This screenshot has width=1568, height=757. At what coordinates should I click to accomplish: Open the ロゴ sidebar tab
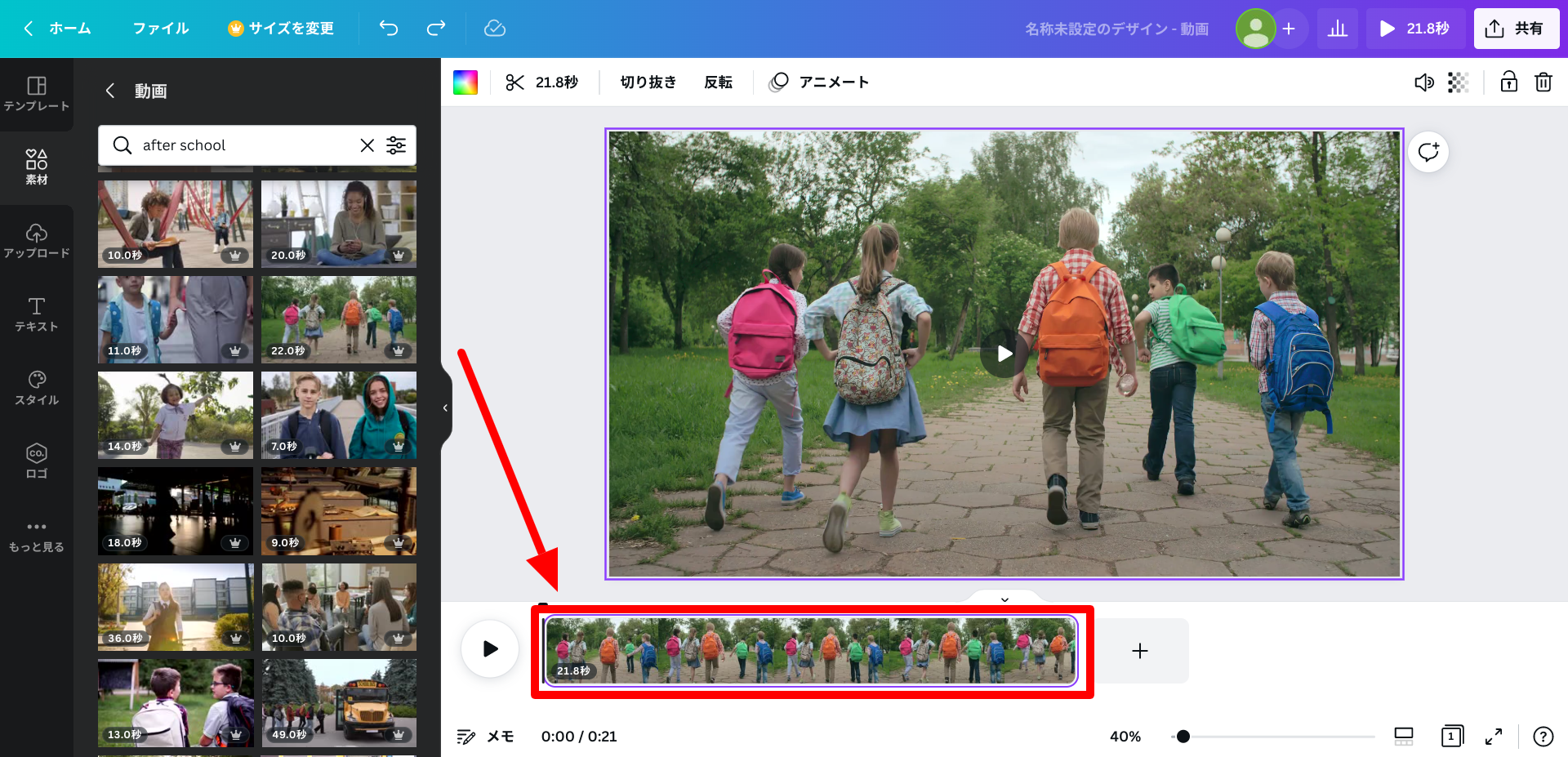point(37,461)
